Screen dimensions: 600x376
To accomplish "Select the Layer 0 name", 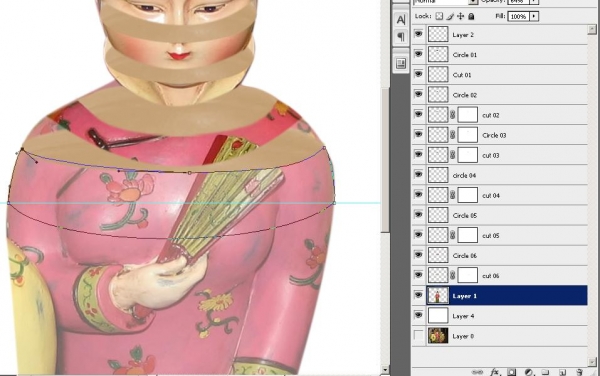I will coord(463,336).
